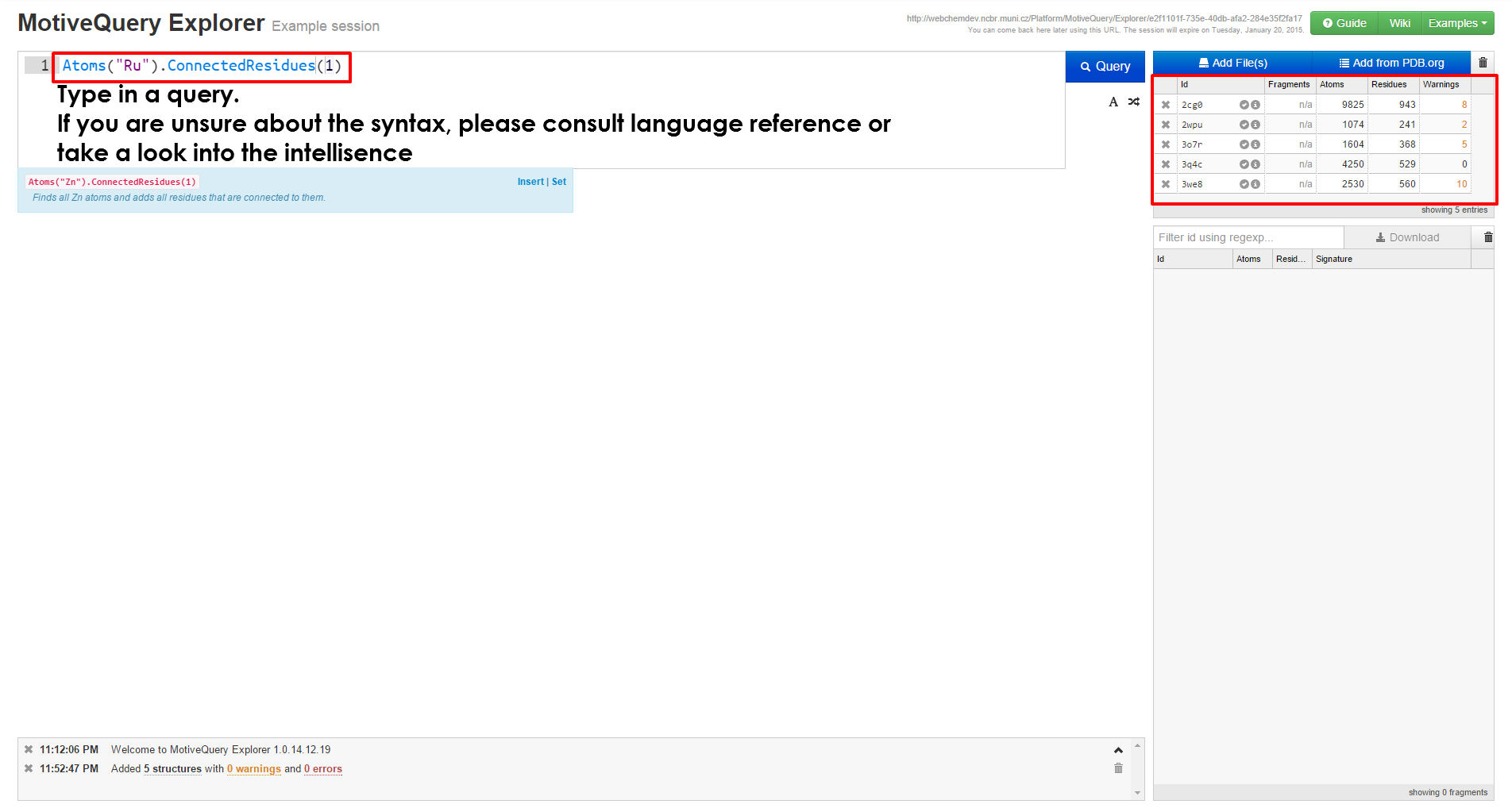This screenshot has width=1512, height=808.
Task: Click the '5 structures' text in log
Action: [172, 768]
